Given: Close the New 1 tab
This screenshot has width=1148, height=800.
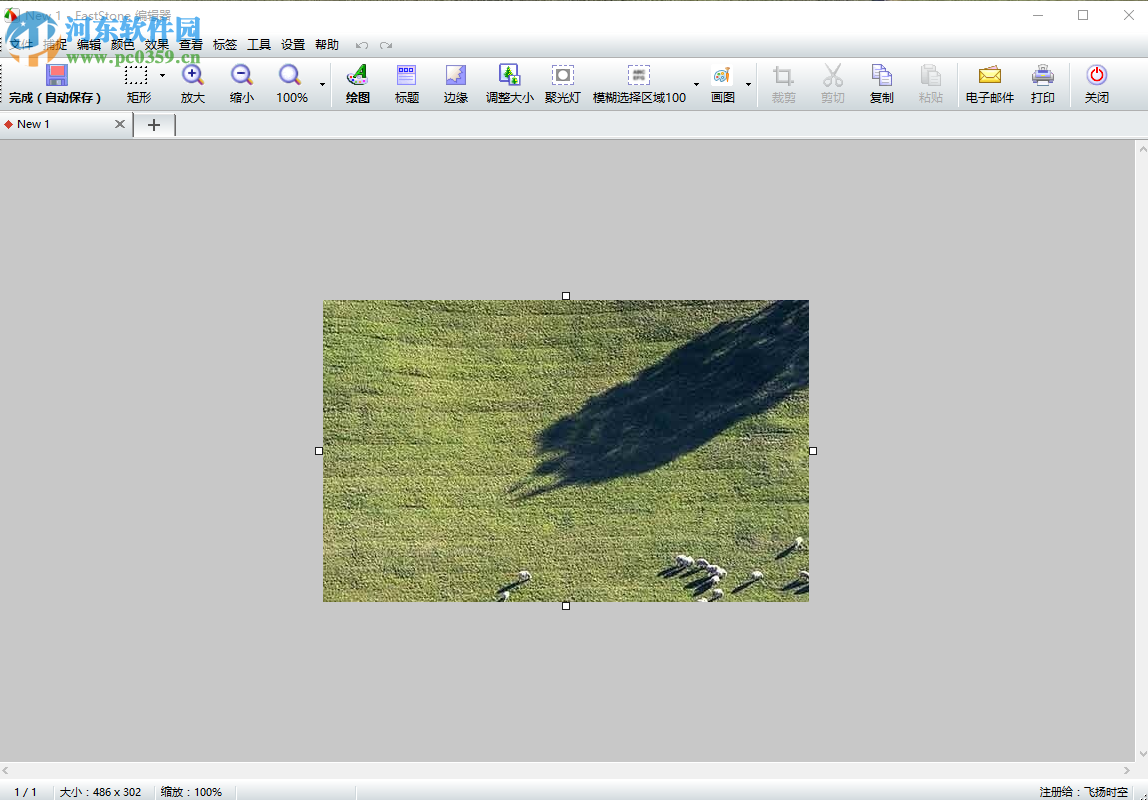Looking at the screenshot, I should (120, 124).
